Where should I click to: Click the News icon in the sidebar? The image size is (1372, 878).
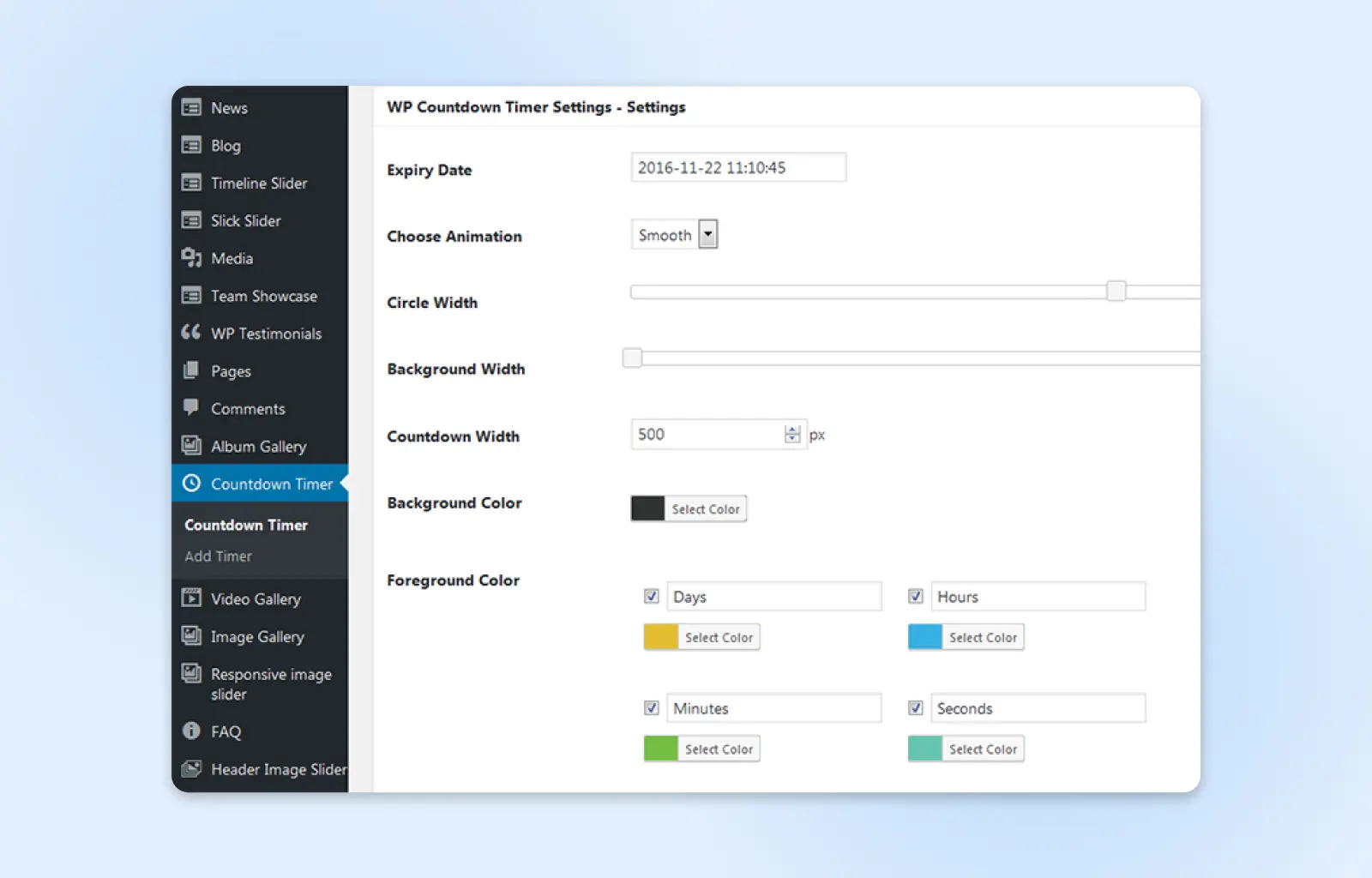click(x=191, y=108)
